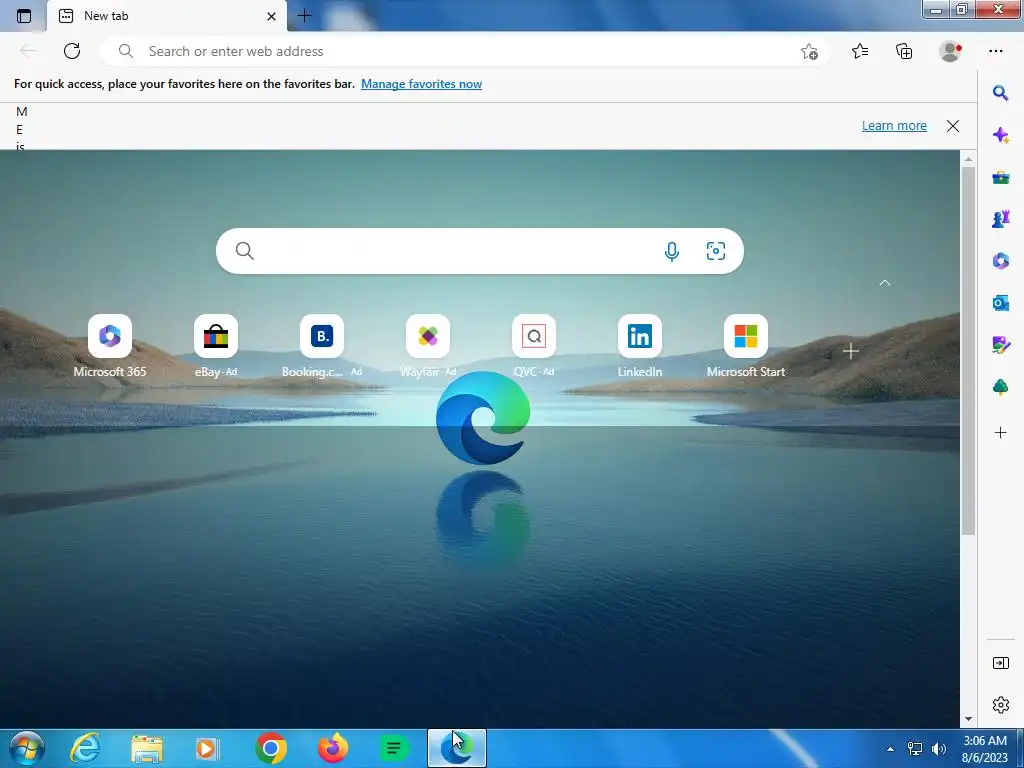Viewport: 1024px width, 768px height.
Task: Open the eBay quick link
Action: click(x=216, y=346)
